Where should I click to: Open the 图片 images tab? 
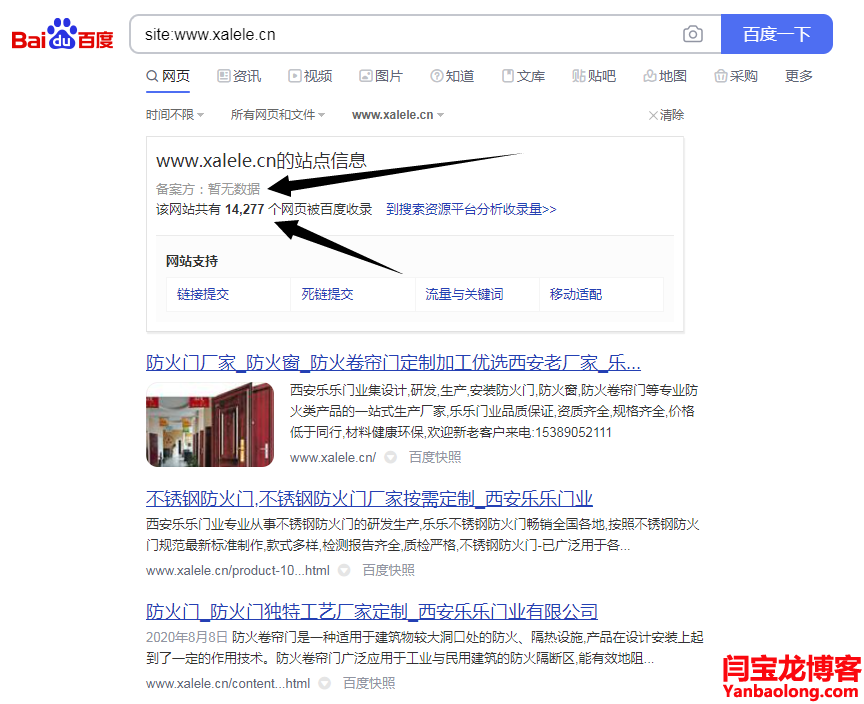(x=381, y=76)
